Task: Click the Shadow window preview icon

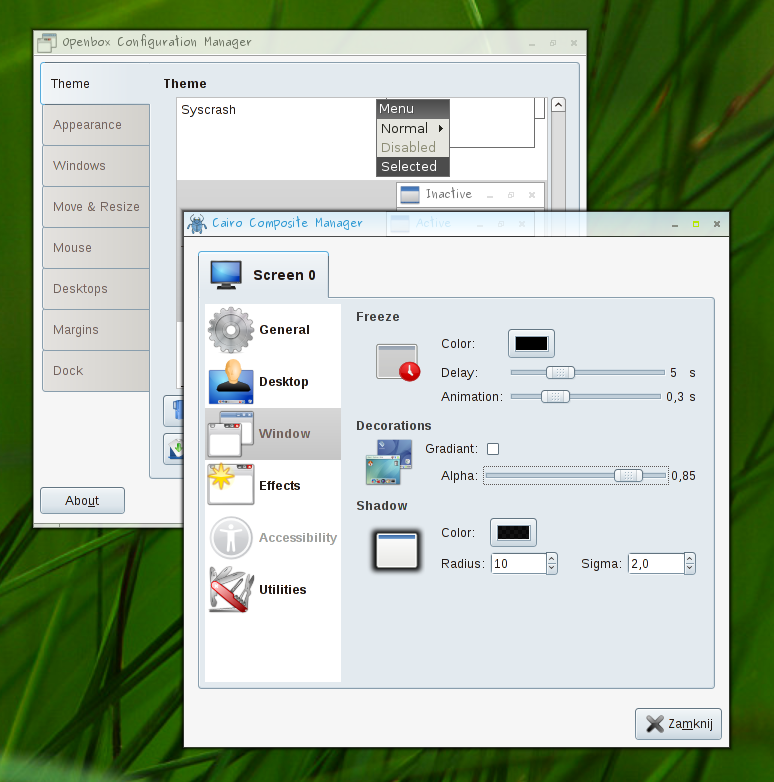Action: (x=396, y=551)
